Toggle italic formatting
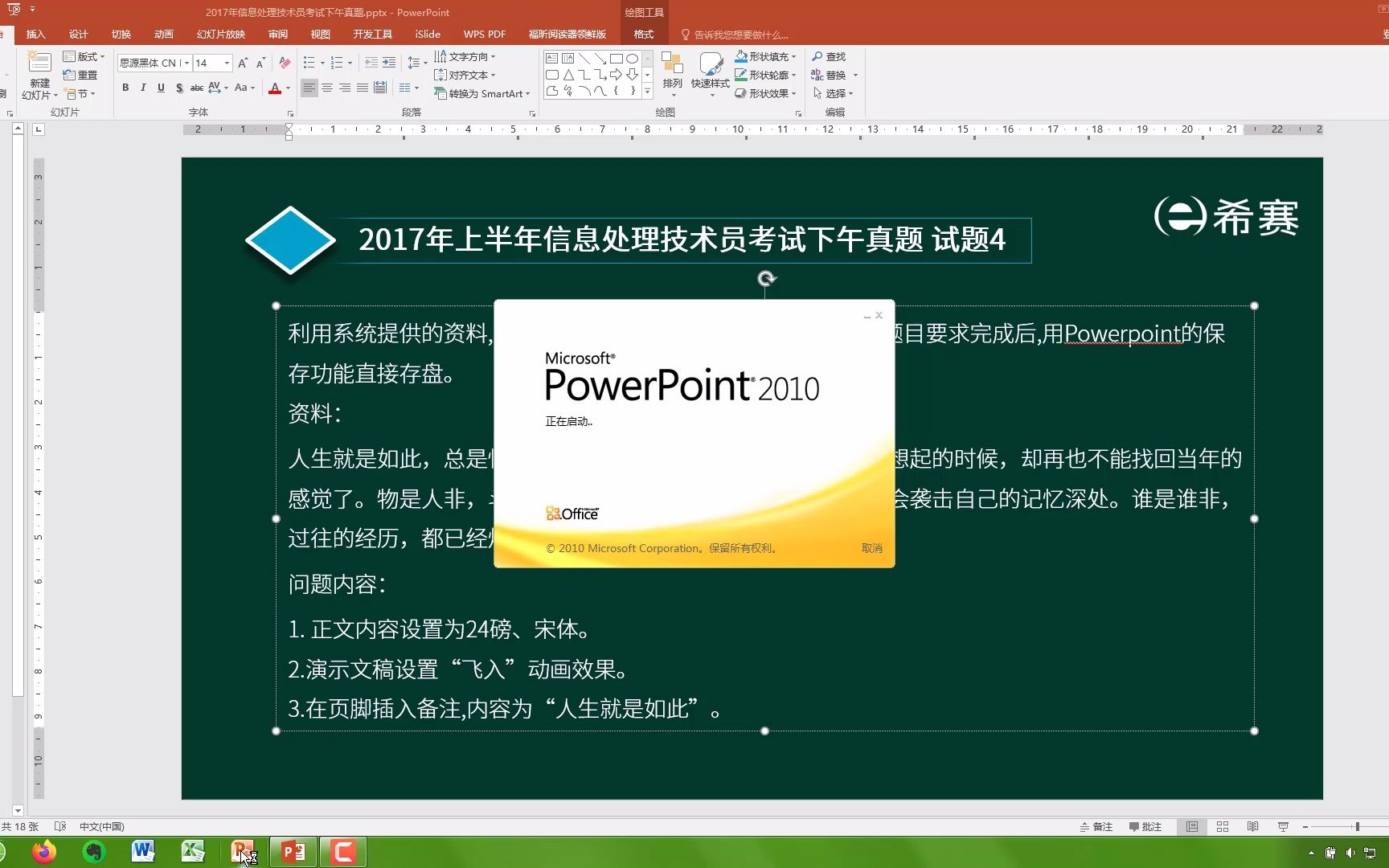This screenshot has height=868, width=1389. point(143,88)
